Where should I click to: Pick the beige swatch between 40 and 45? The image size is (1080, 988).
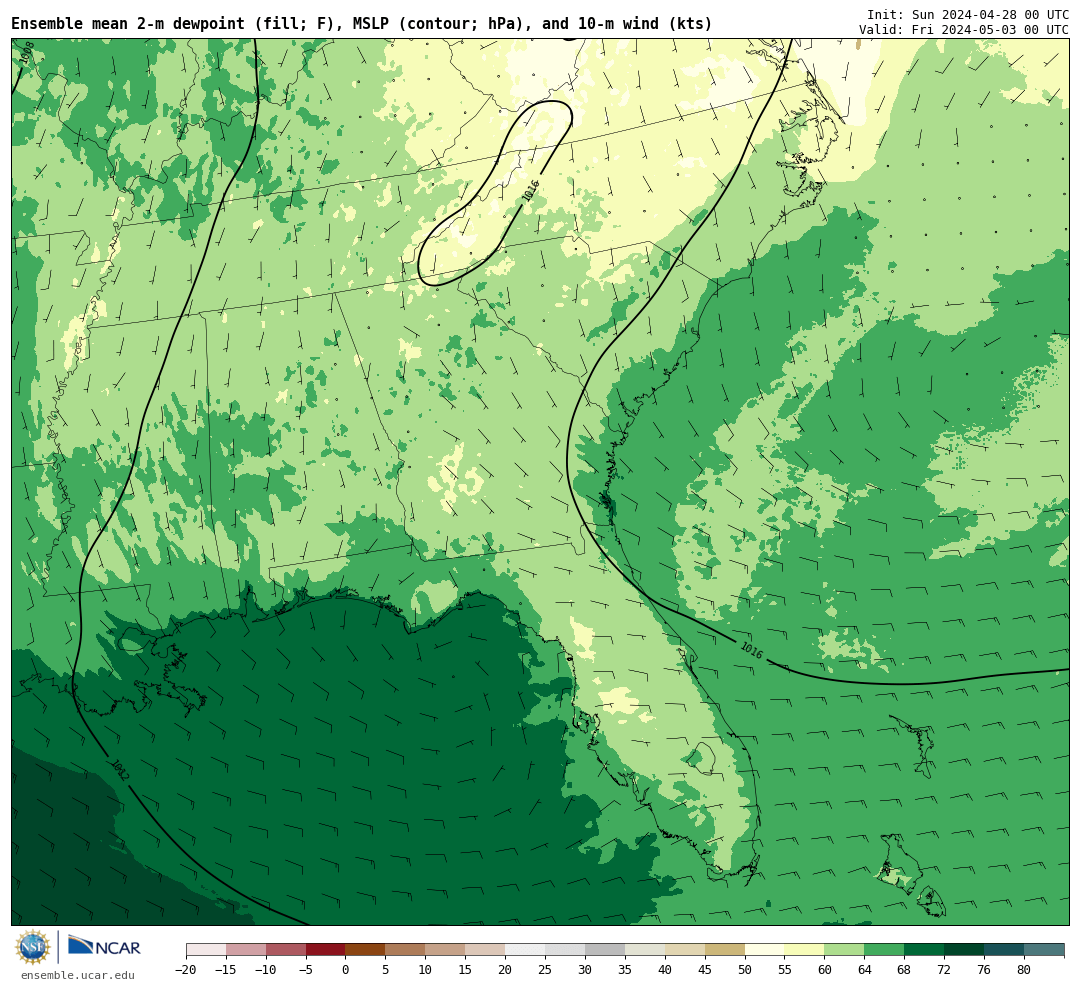pyautogui.click(x=685, y=949)
